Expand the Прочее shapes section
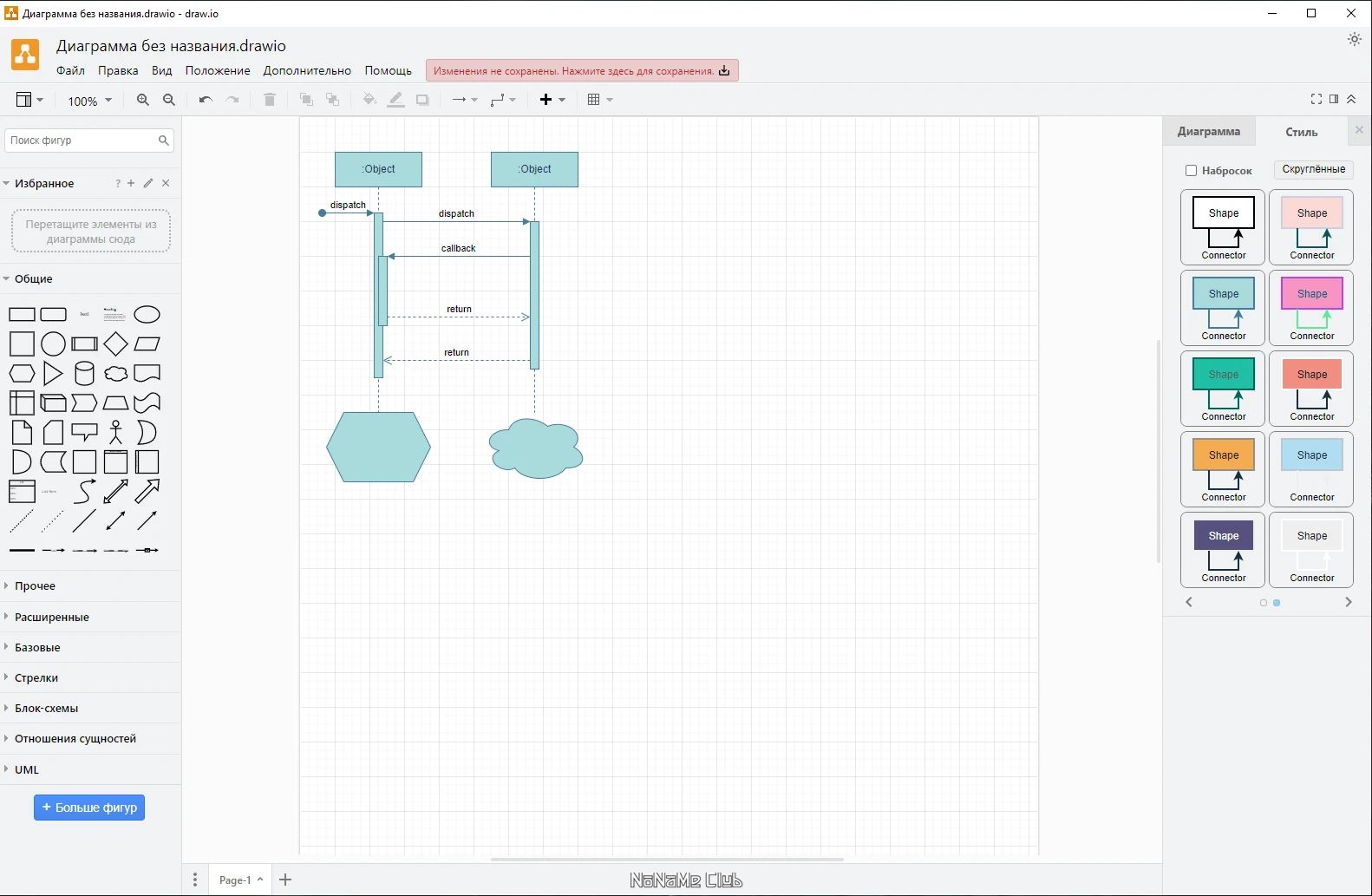1372x896 pixels. click(90, 585)
